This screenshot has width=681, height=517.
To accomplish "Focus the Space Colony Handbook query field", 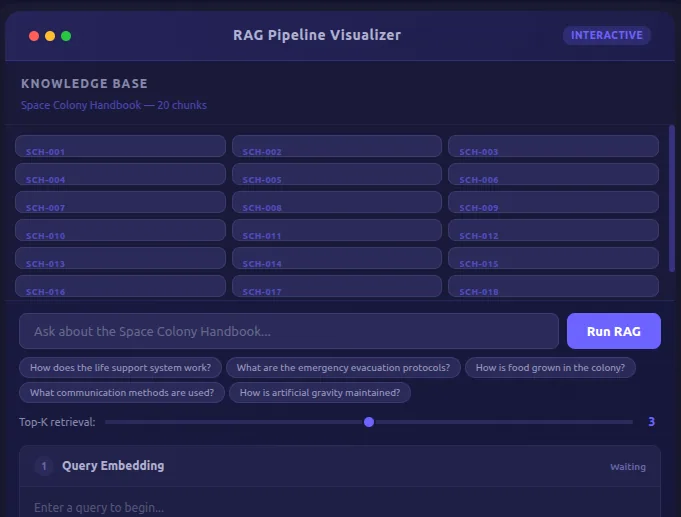I will tap(289, 331).
